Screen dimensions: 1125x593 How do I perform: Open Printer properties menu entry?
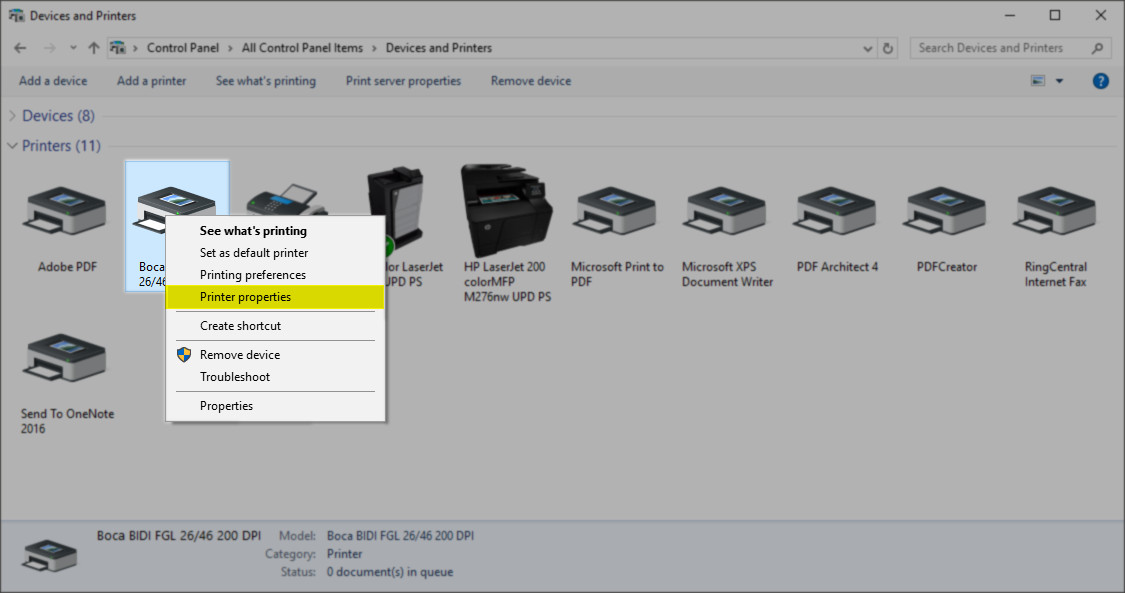pos(276,297)
